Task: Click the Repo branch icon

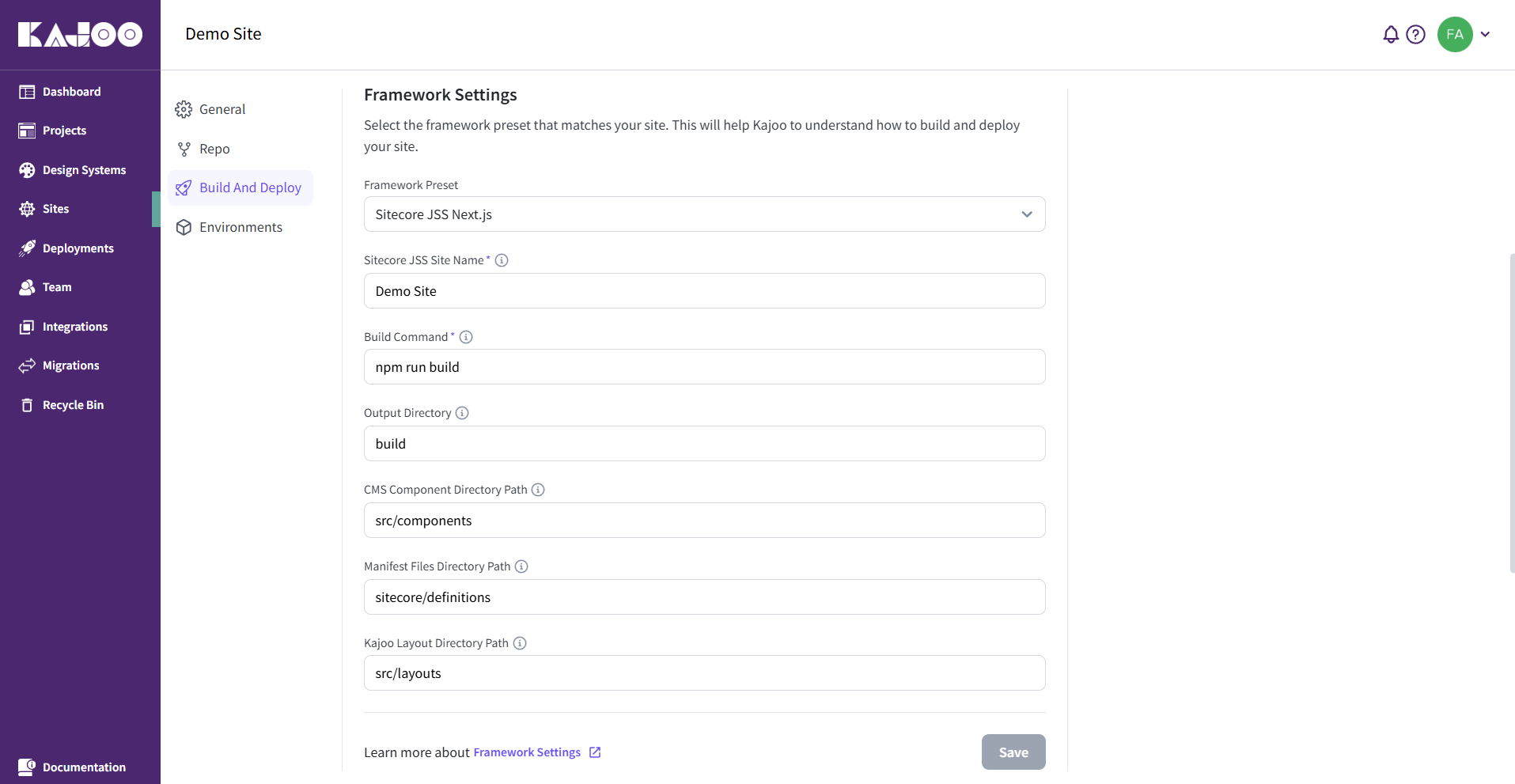Action: 184,149
